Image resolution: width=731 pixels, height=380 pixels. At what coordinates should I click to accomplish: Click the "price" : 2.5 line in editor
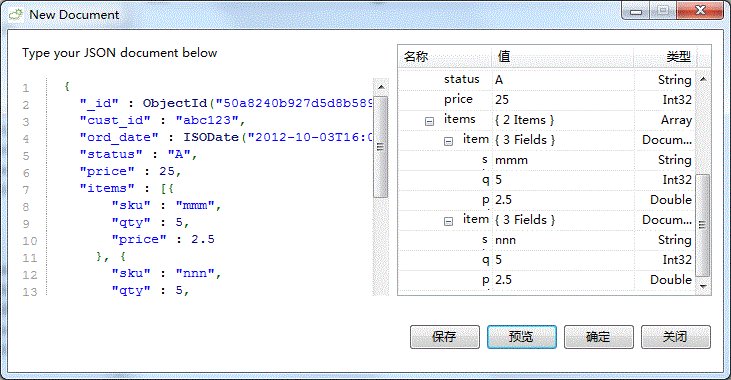tap(163, 240)
